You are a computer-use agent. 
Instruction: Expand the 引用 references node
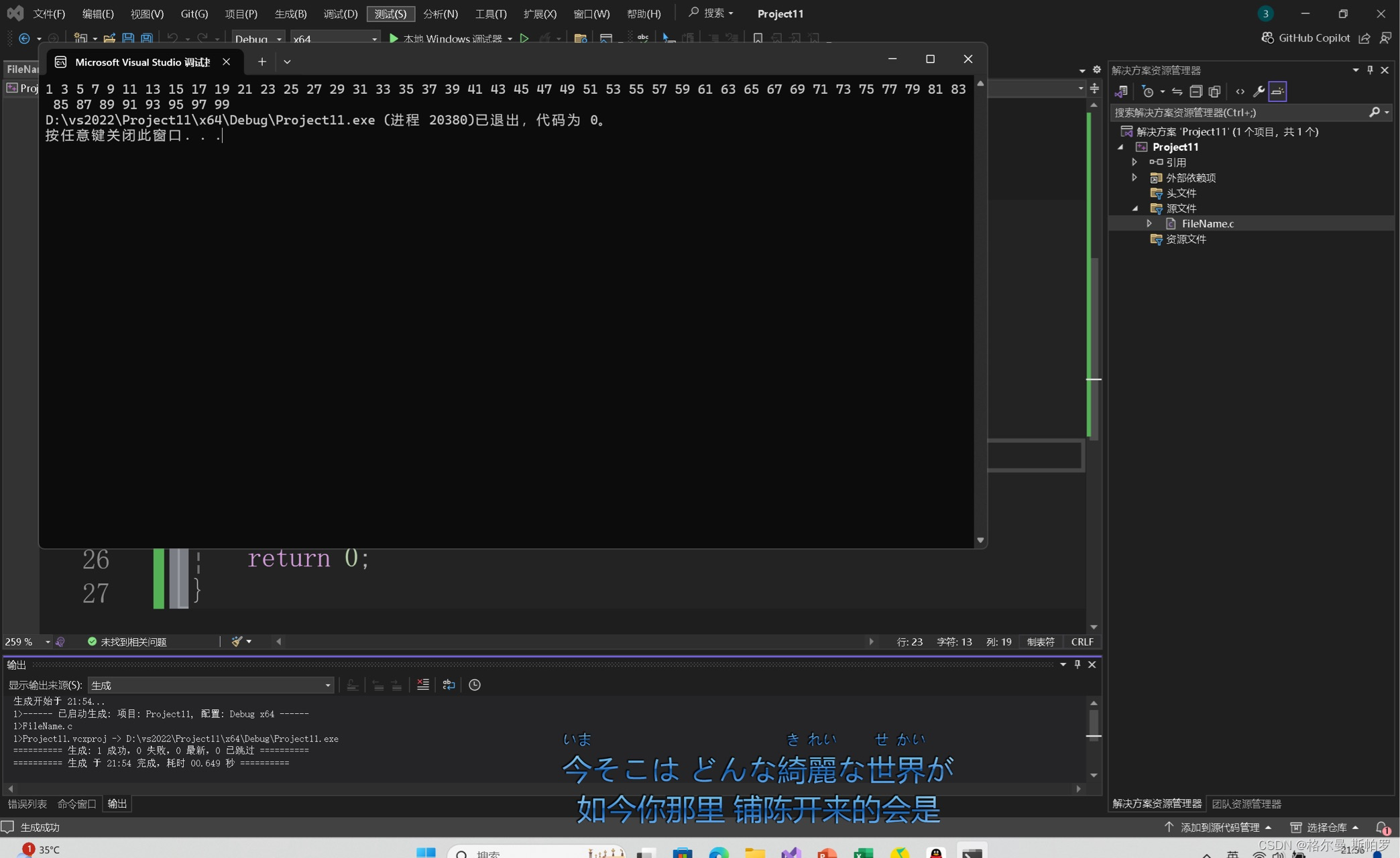[x=1134, y=162]
